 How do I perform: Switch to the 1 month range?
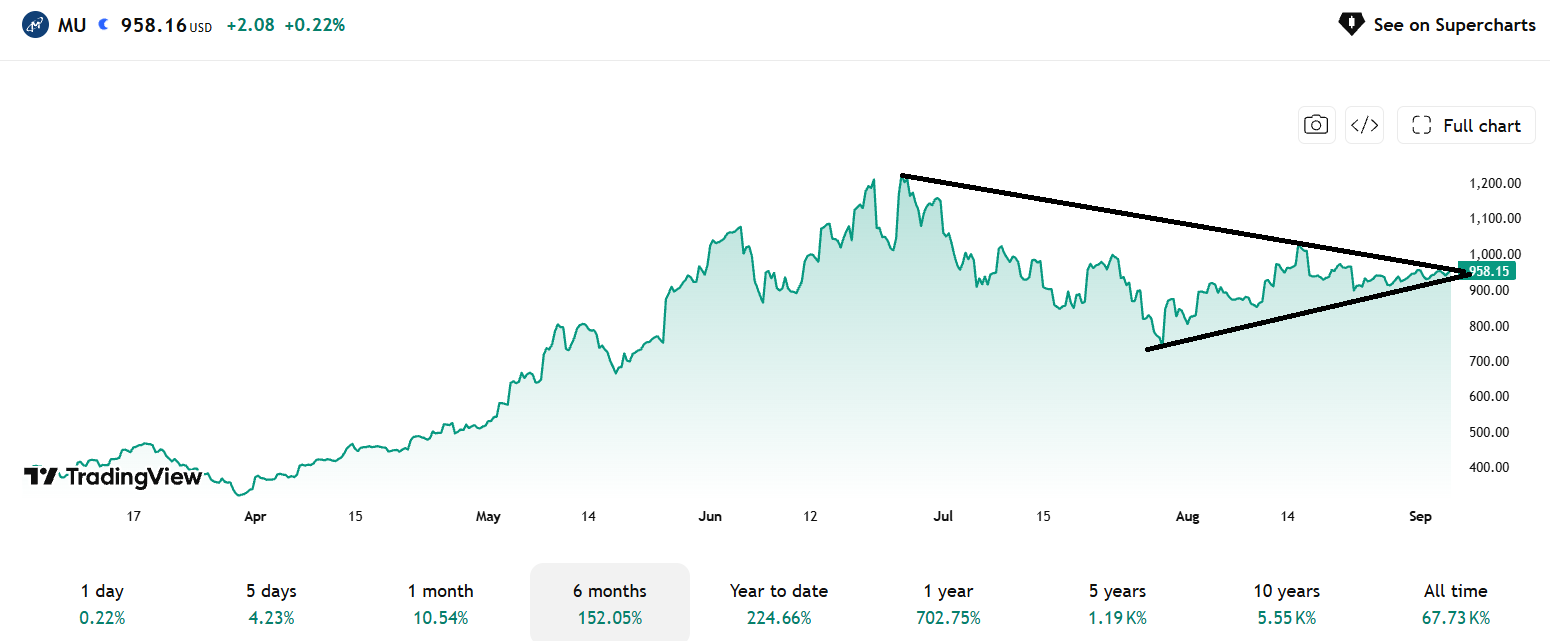(x=440, y=603)
